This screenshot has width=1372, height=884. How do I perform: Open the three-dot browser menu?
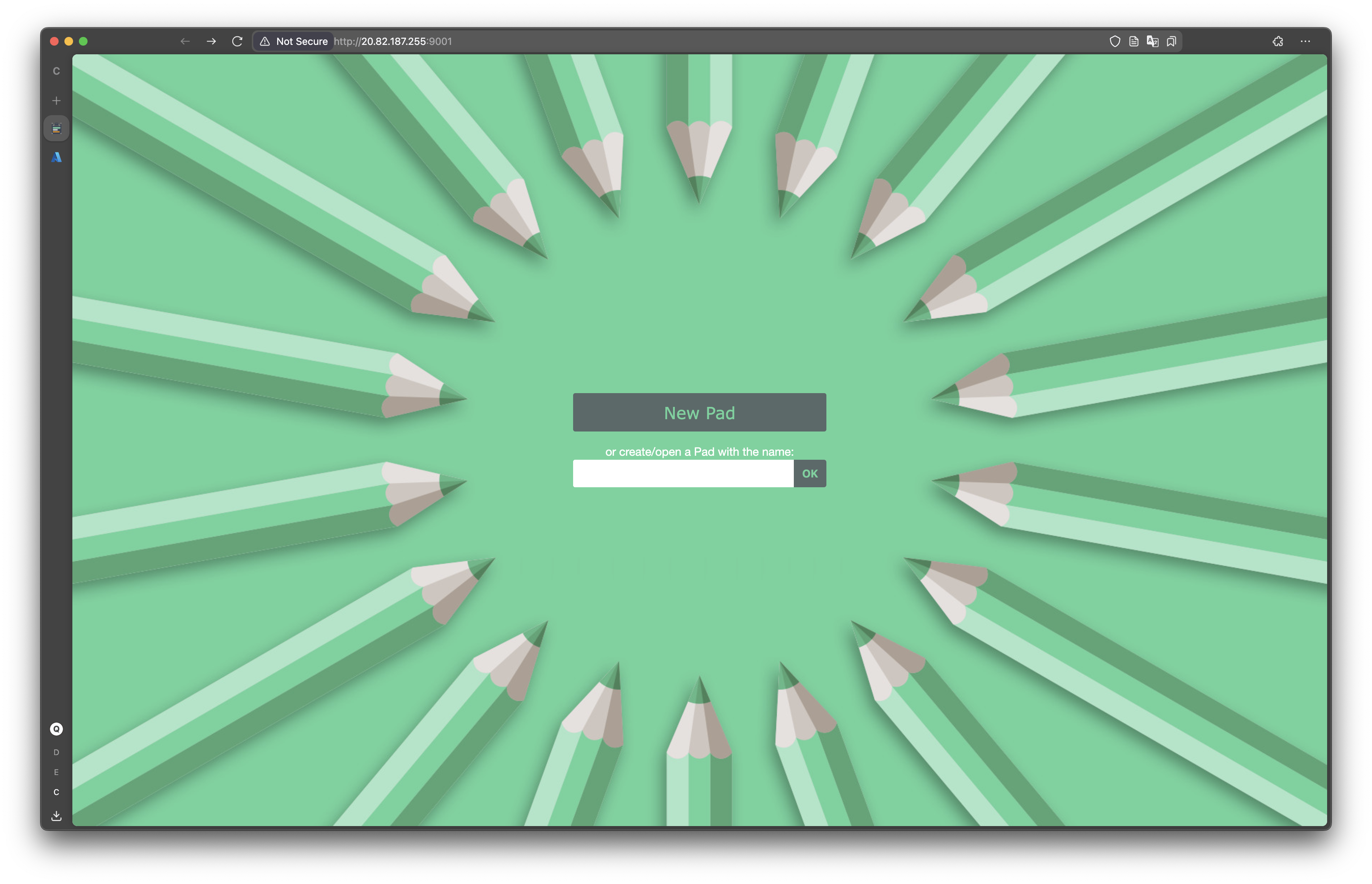click(x=1305, y=41)
